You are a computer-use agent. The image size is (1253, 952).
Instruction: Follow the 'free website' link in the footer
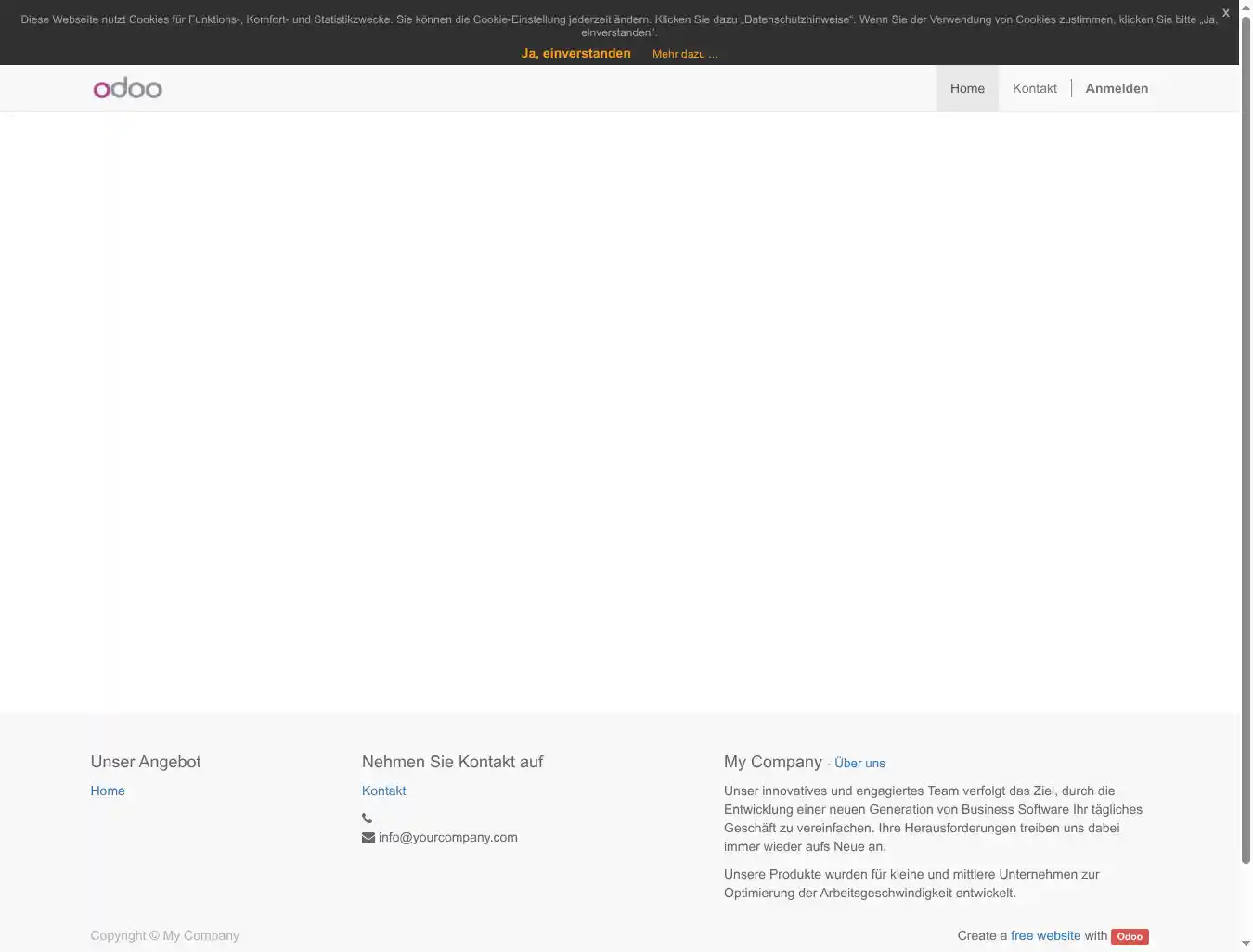coord(1045,935)
